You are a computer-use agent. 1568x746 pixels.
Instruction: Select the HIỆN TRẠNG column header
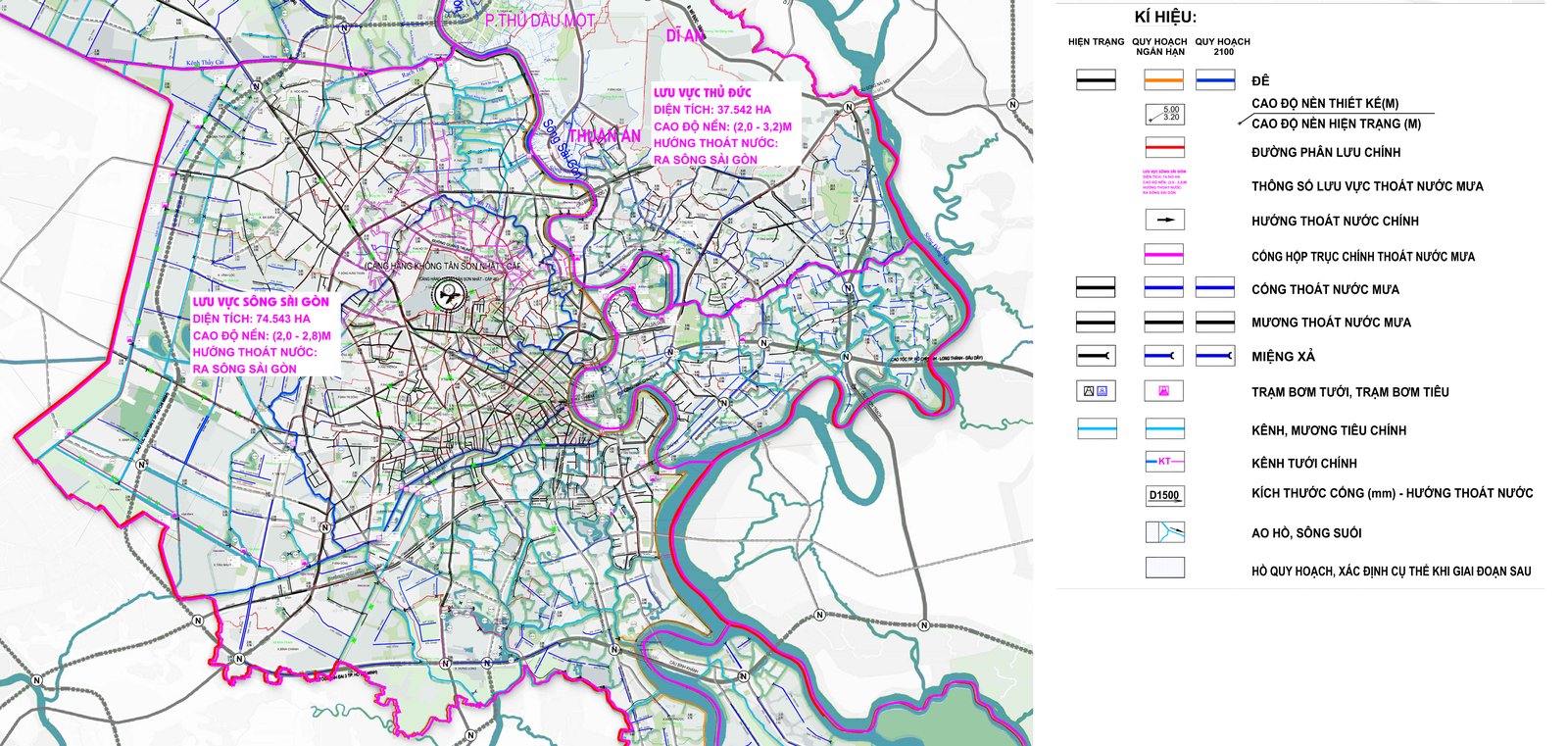(1096, 42)
